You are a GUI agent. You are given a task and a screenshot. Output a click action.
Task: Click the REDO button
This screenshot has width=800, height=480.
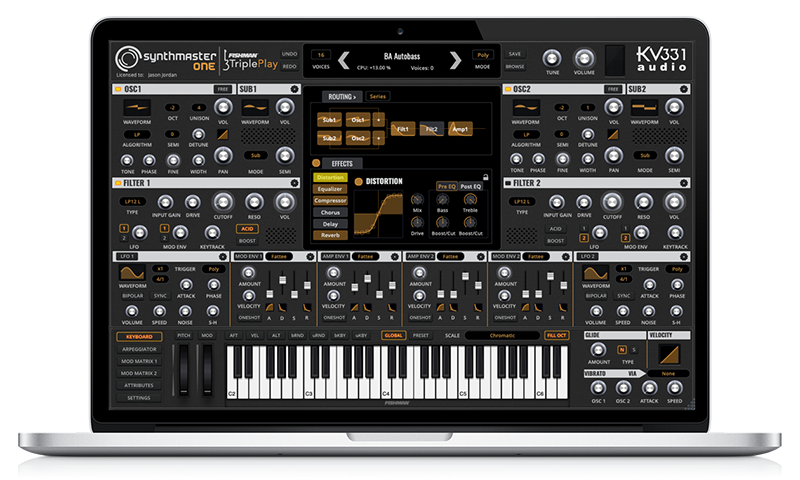[x=289, y=66]
